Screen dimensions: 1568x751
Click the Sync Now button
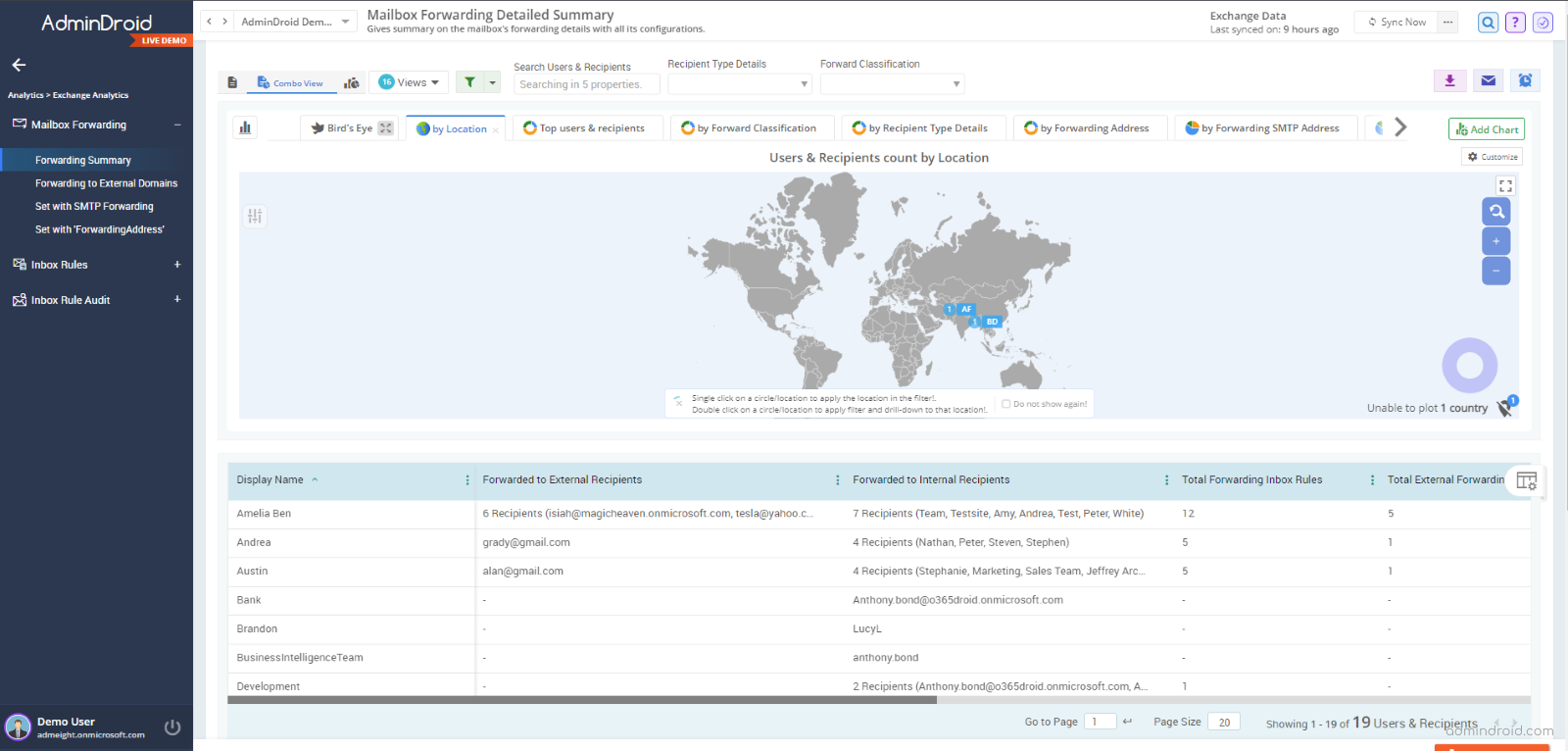click(x=1396, y=22)
